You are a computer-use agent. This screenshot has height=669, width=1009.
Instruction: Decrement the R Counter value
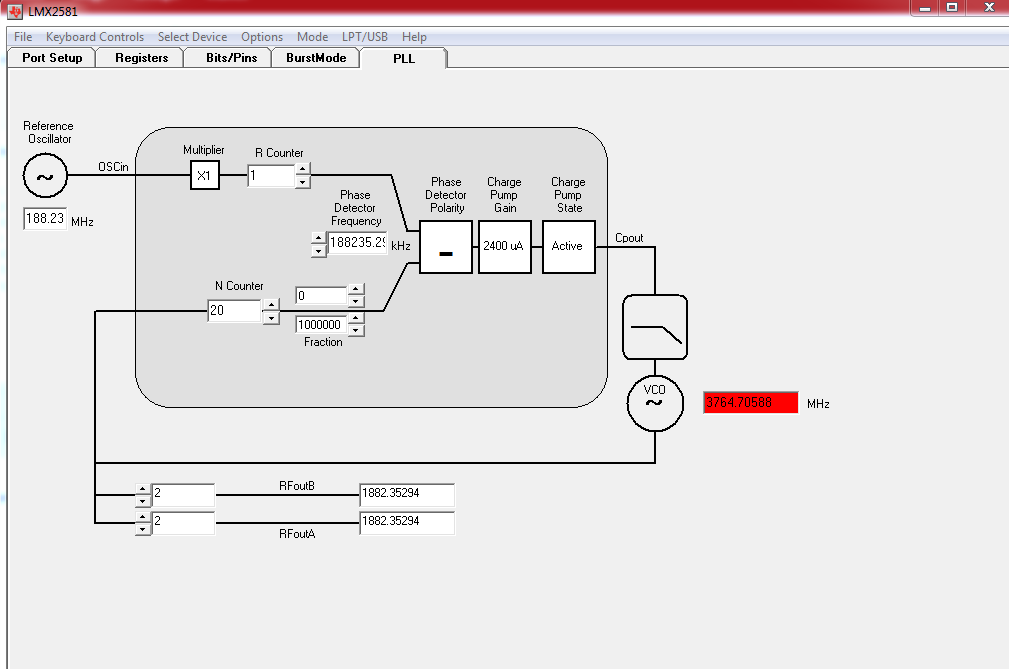pyautogui.click(x=302, y=181)
